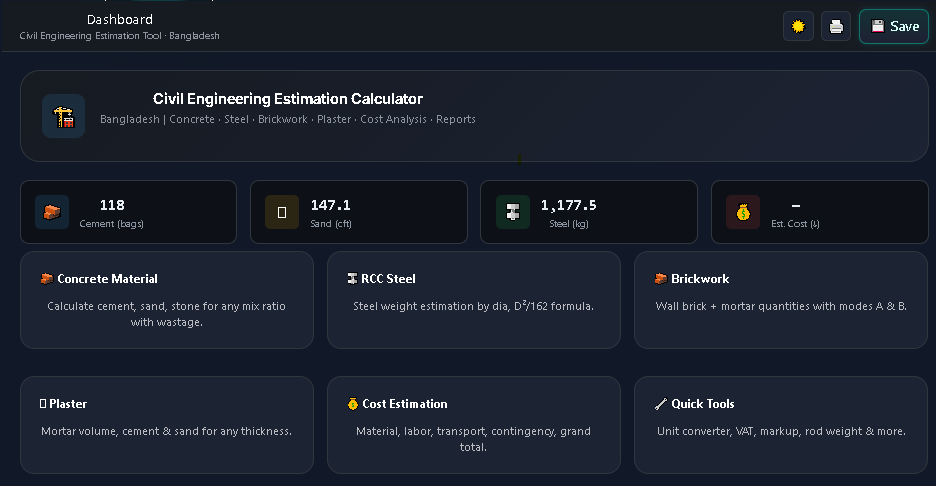Click the Cost Estimation money bag icon
Screen dimensions: 936x486
coord(353,404)
